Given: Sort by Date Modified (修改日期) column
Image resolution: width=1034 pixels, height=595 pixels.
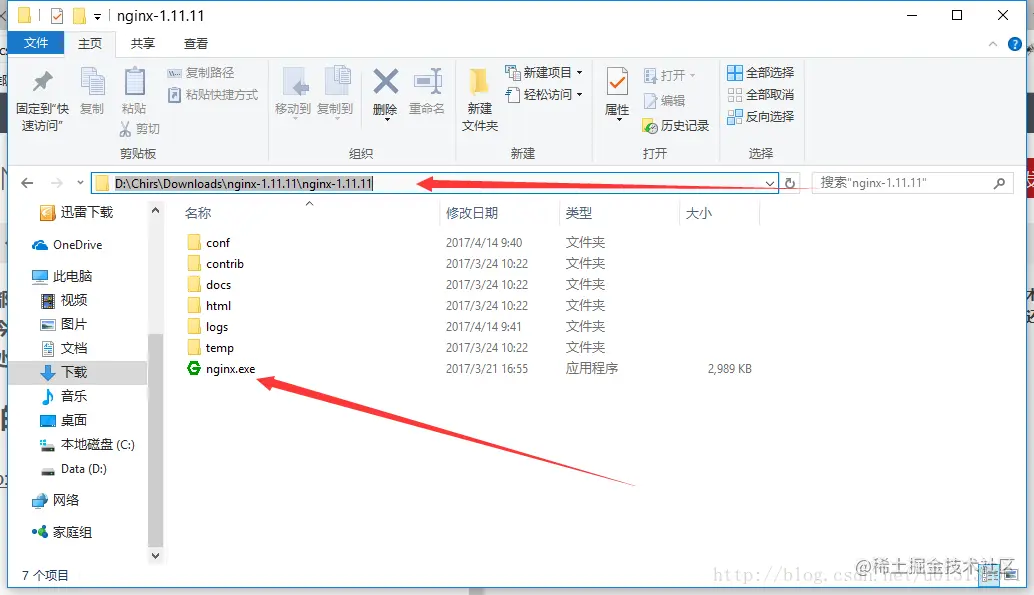Looking at the screenshot, I should point(471,213).
